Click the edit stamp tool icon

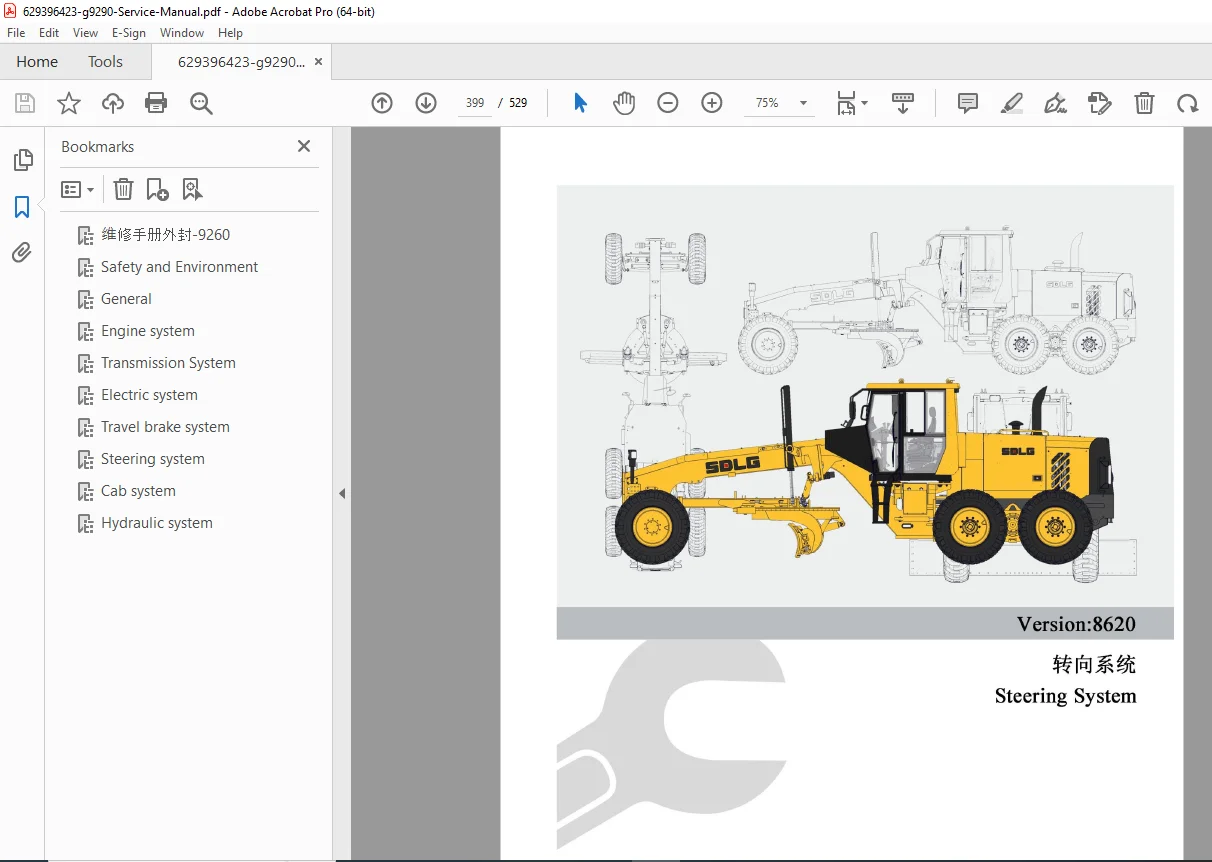(x=1099, y=103)
